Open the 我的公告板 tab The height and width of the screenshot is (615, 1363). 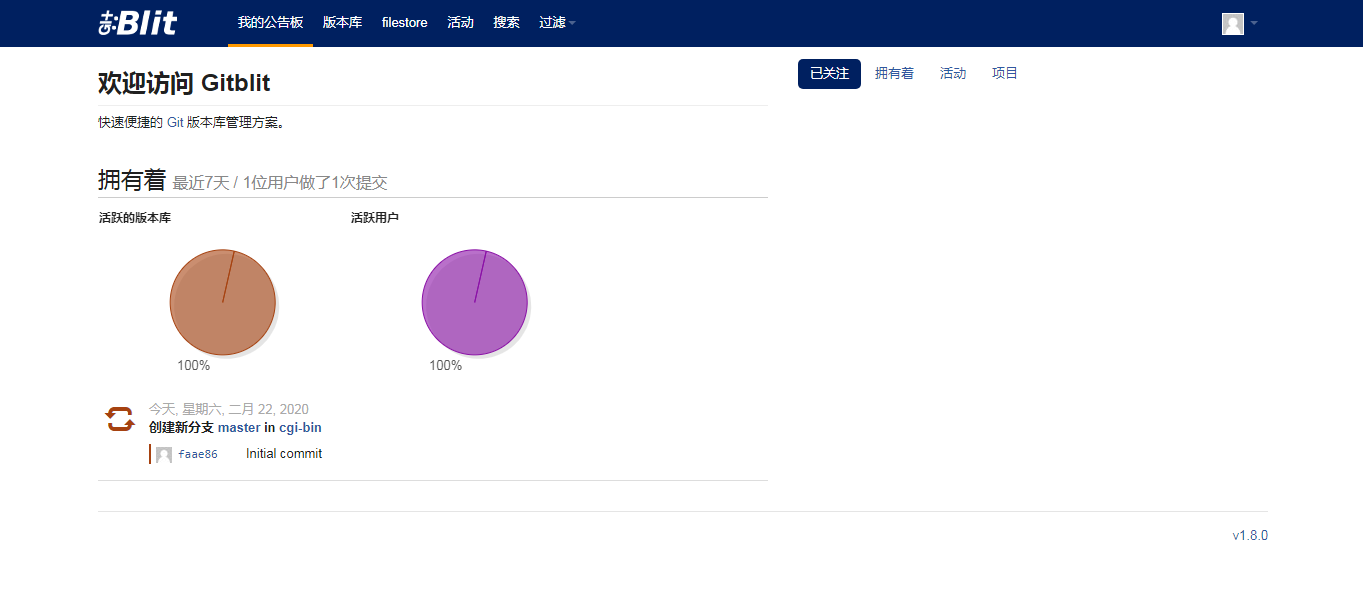(x=270, y=22)
